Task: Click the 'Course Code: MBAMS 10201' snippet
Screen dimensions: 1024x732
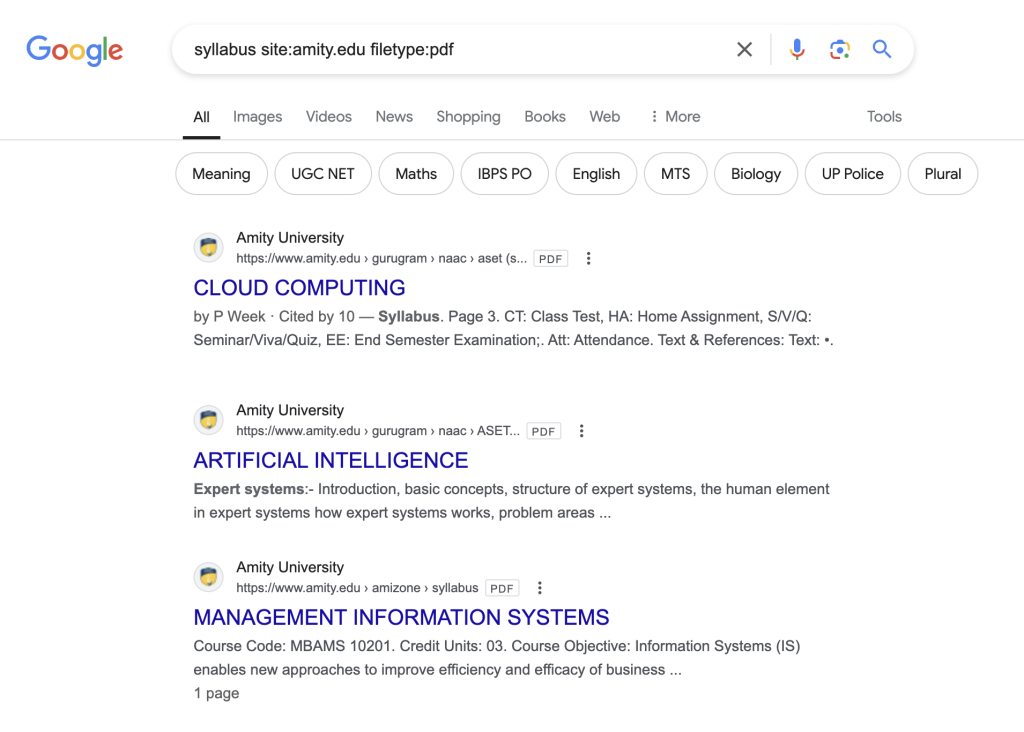Action: click(295, 646)
